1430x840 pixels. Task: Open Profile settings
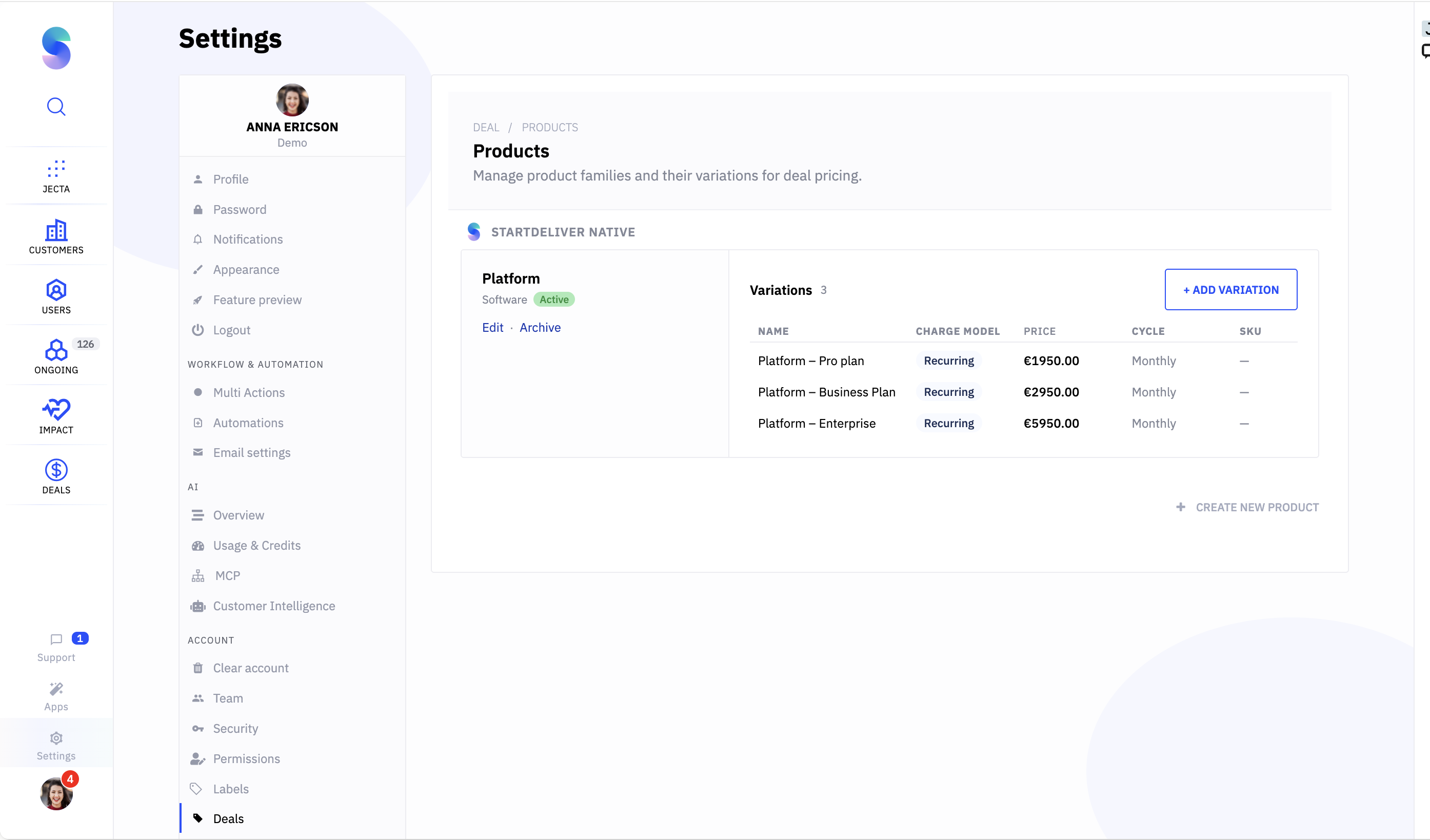[230, 179]
